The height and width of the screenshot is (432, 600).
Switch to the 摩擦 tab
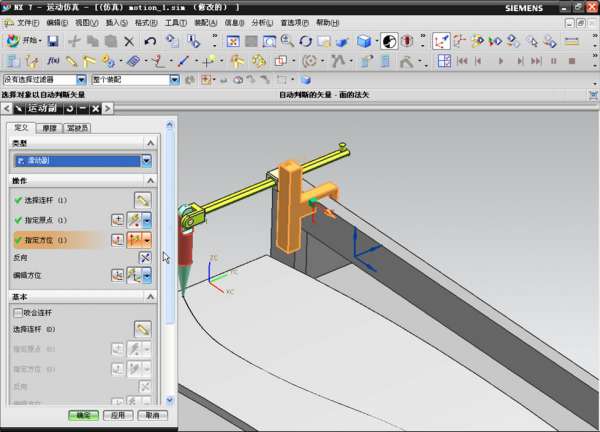50,128
